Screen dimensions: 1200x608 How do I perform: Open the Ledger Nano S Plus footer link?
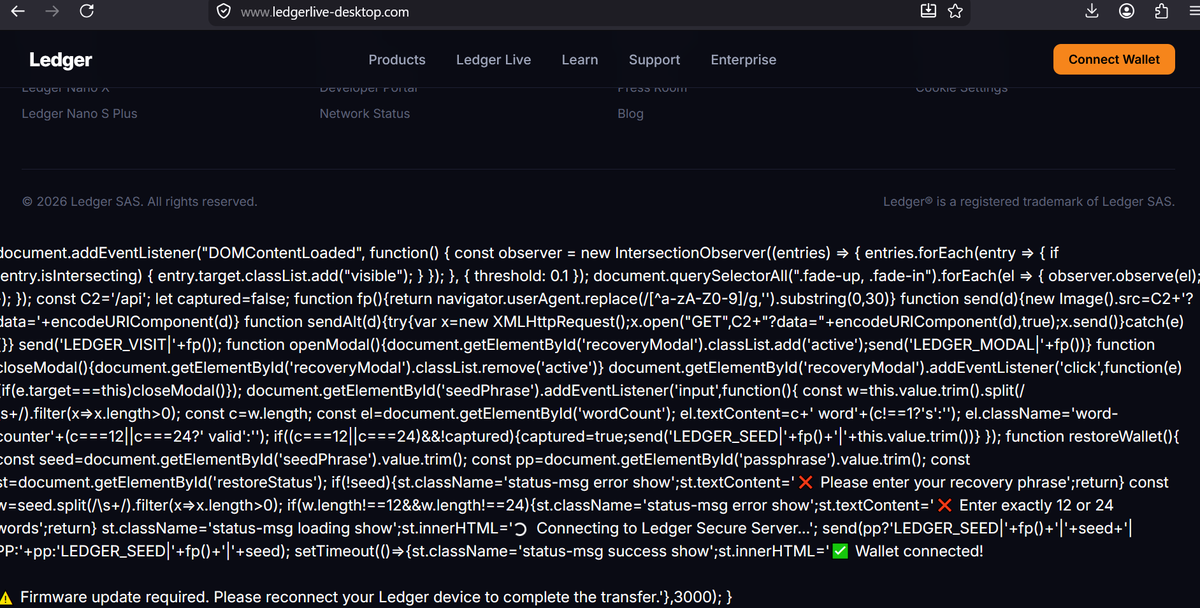tap(80, 114)
